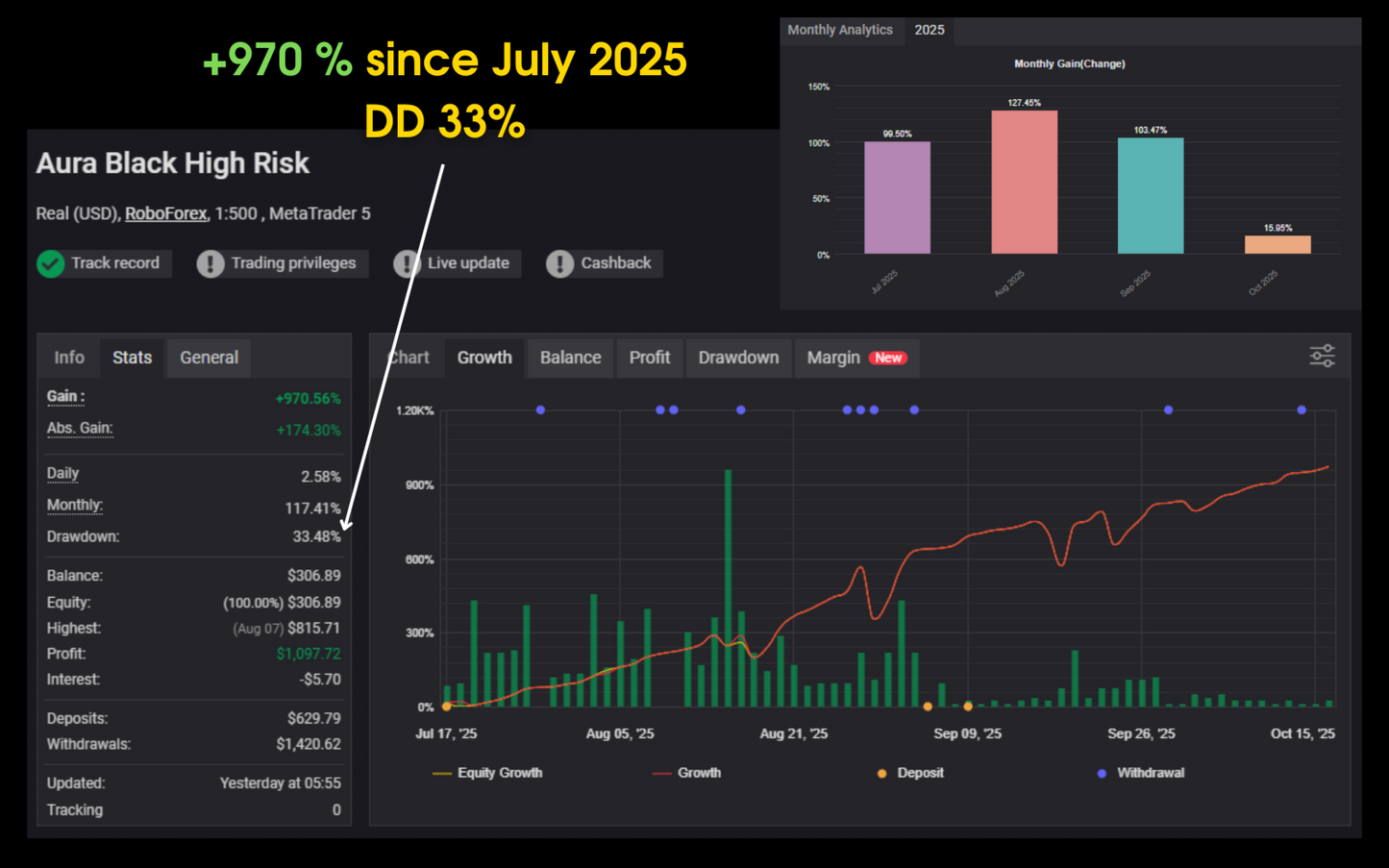Click the Trading privileges warning icon
This screenshot has width=1389, height=868.
pyautogui.click(x=211, y=263)
